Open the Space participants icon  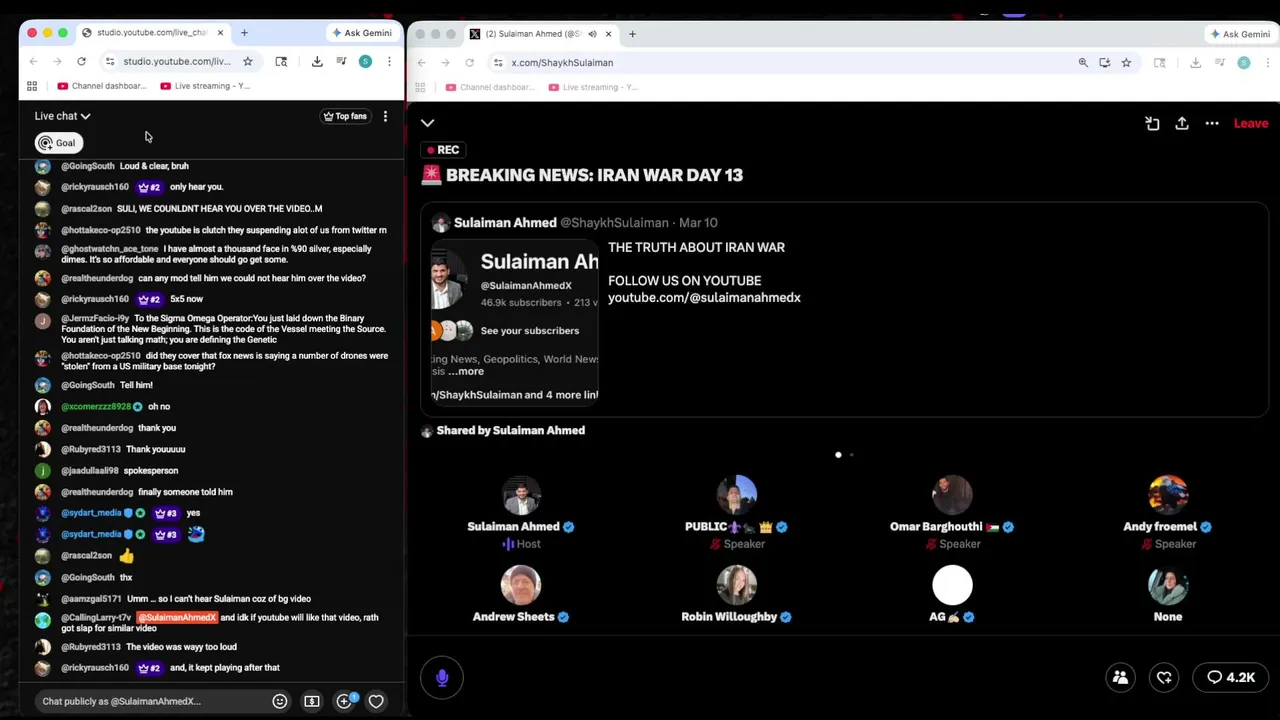(x=1120, y=677)
